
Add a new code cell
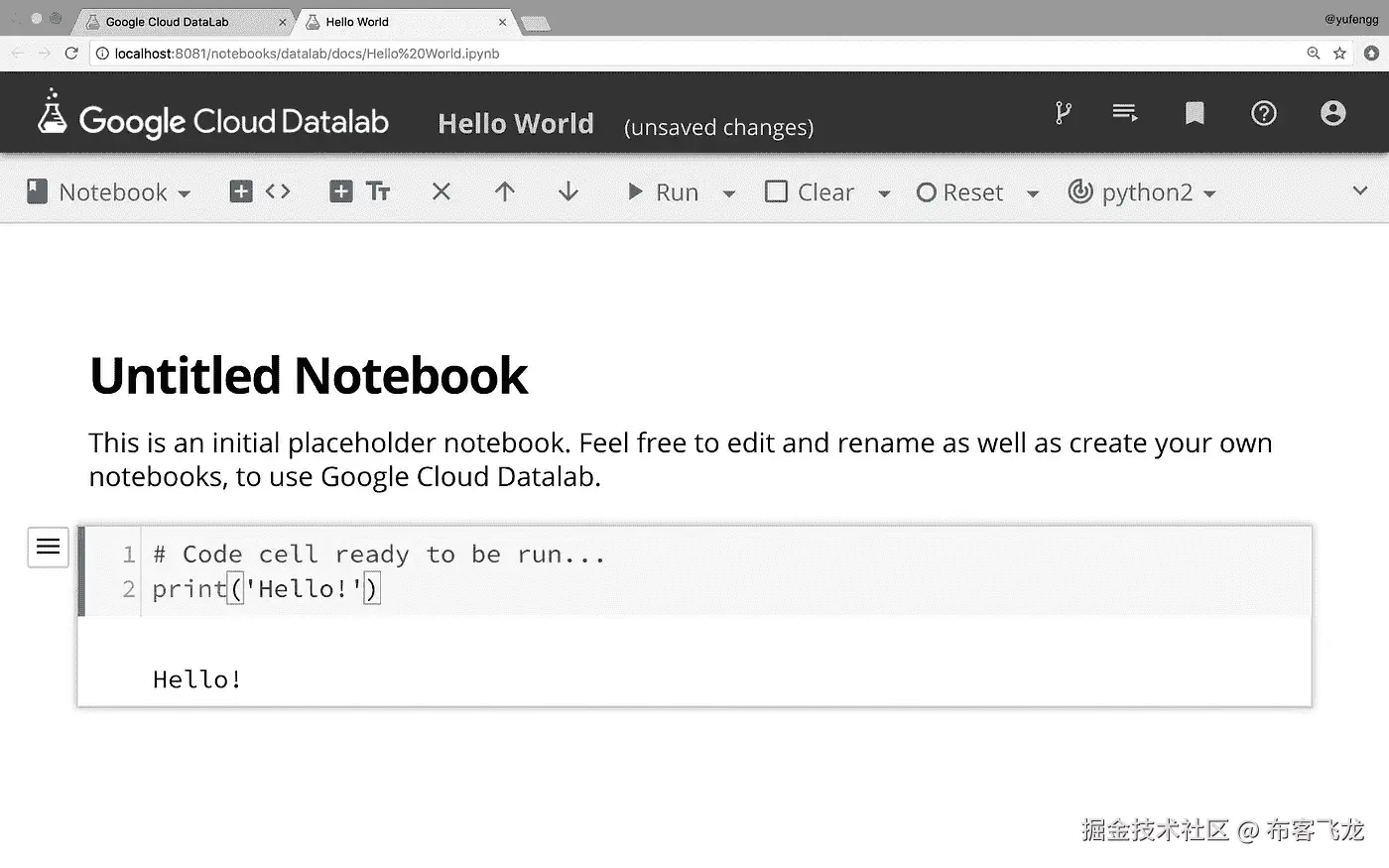[x=259, y=191]
